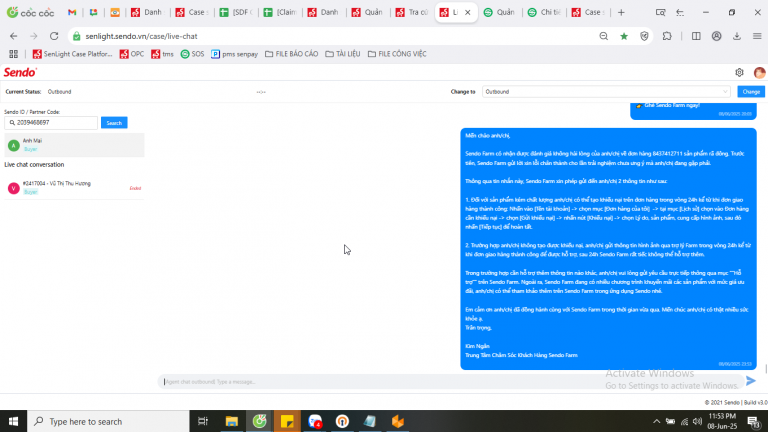Open the Cốc Cốc main menu
Viewport: 768px width, 432px height.
[x=757, y=36]
